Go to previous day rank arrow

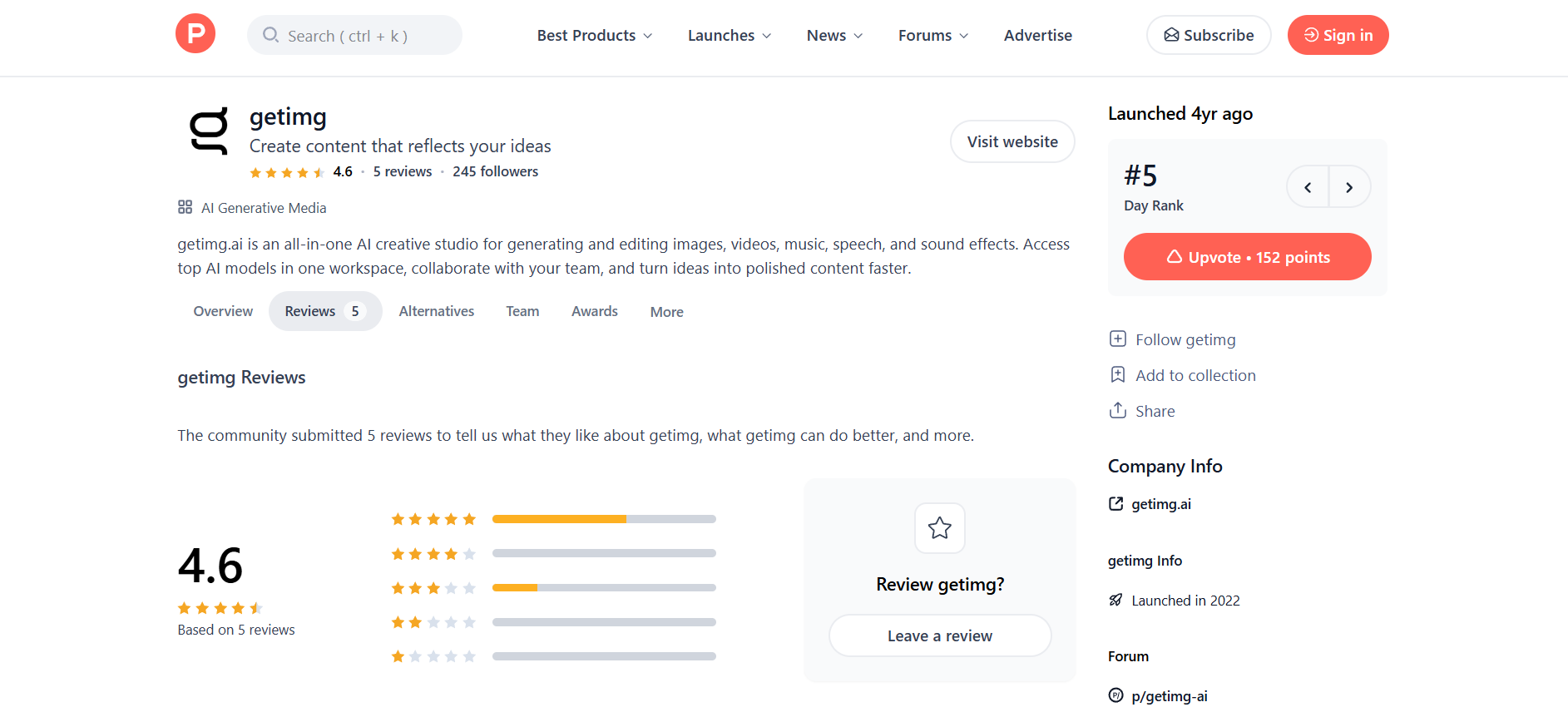point(1308,187)
